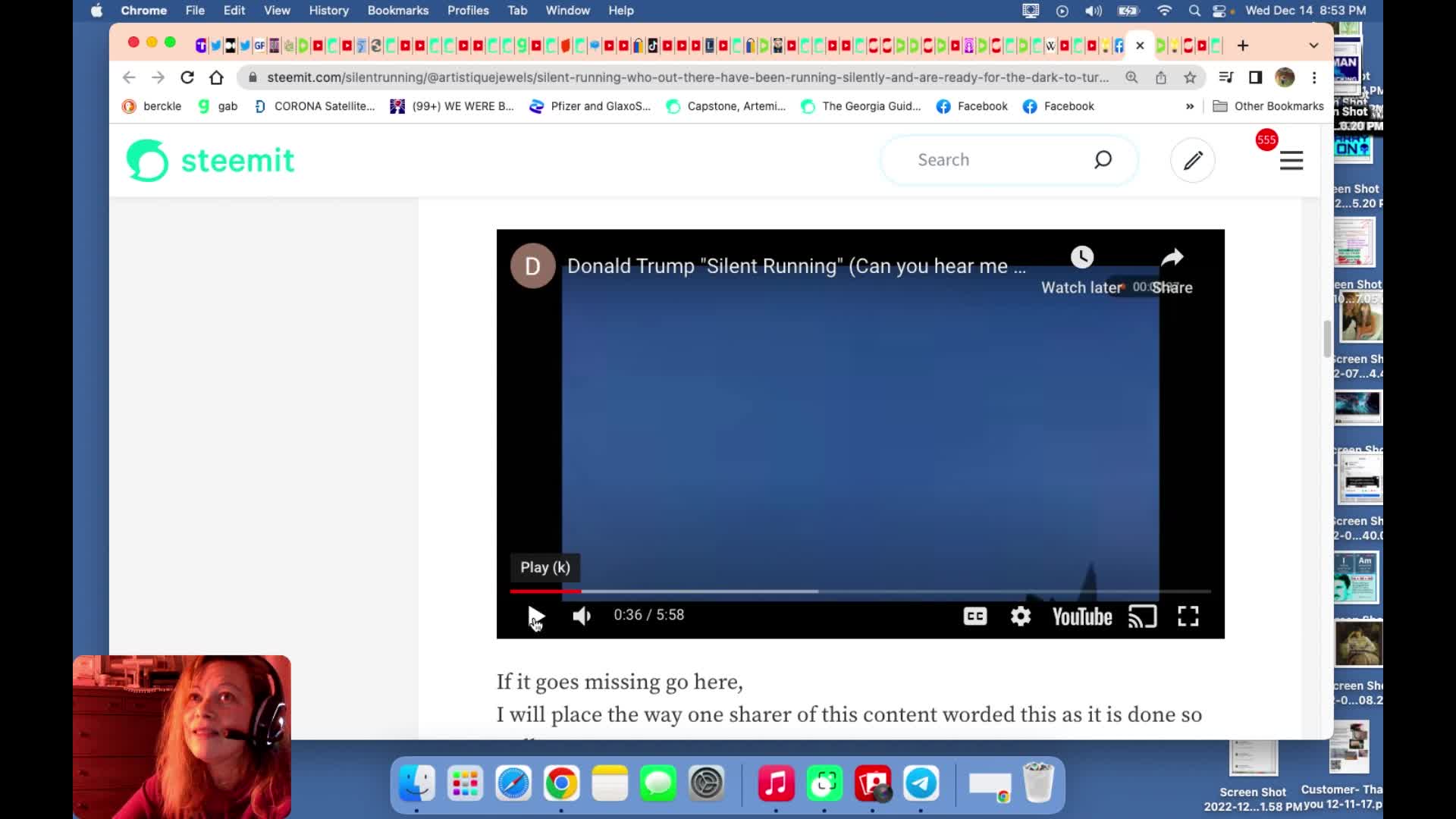This screenshot has height=819, width=1456.
Task: Expand hidden bookmarks chevron
Action: [x=1190, y=106]
